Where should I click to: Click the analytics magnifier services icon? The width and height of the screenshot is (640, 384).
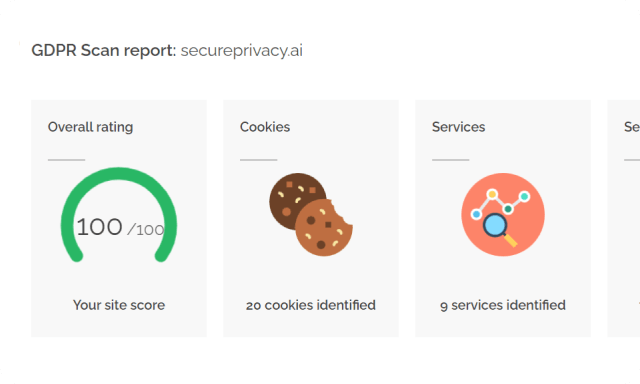(x=503, y=215)
